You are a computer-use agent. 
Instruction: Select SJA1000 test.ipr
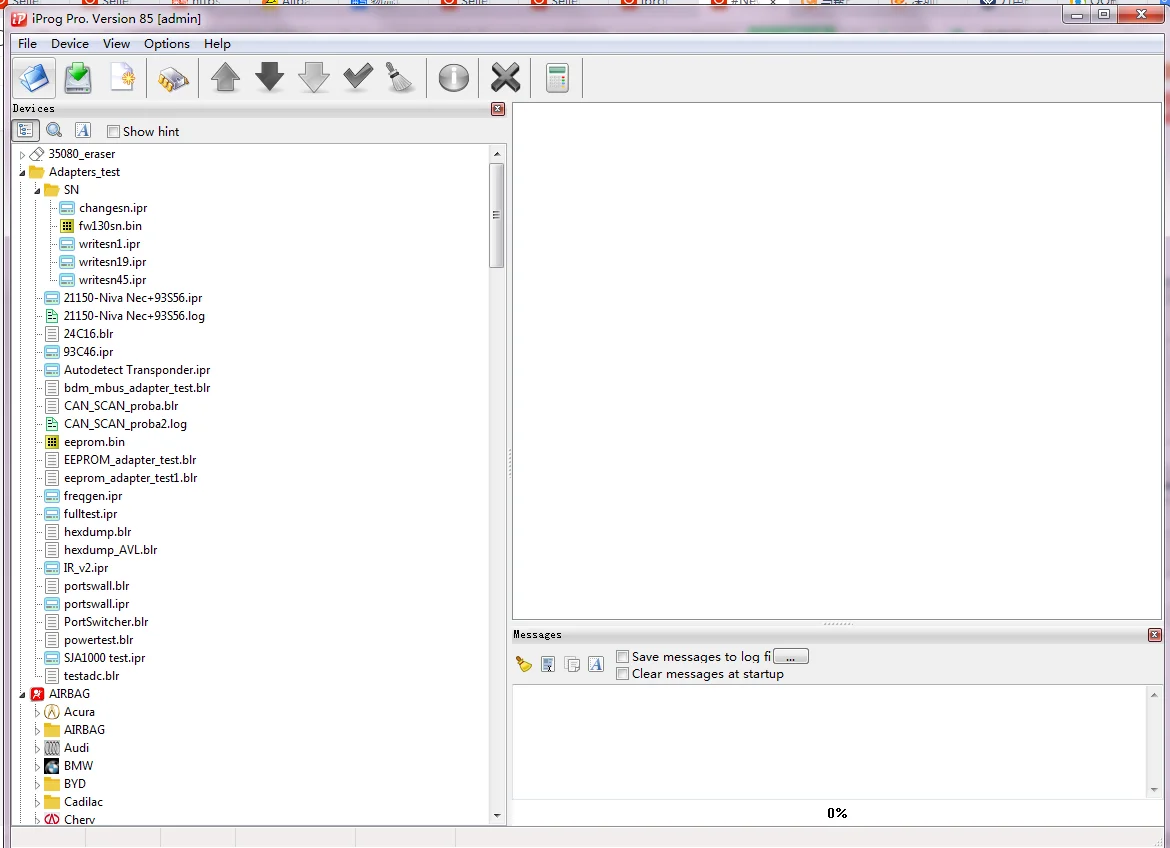pos(104,658)
